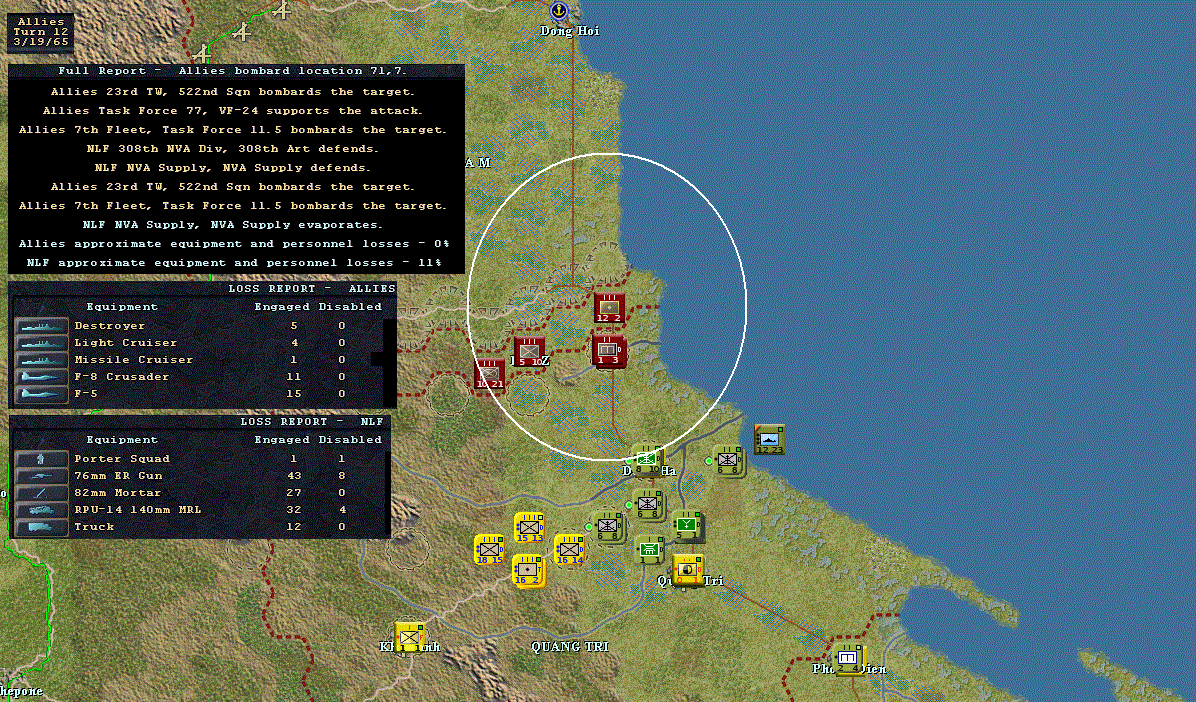This screenshot has width=1196, height=702.
Task: Click the Light Cruiser engaged value 4
Action: click(294, 343)
